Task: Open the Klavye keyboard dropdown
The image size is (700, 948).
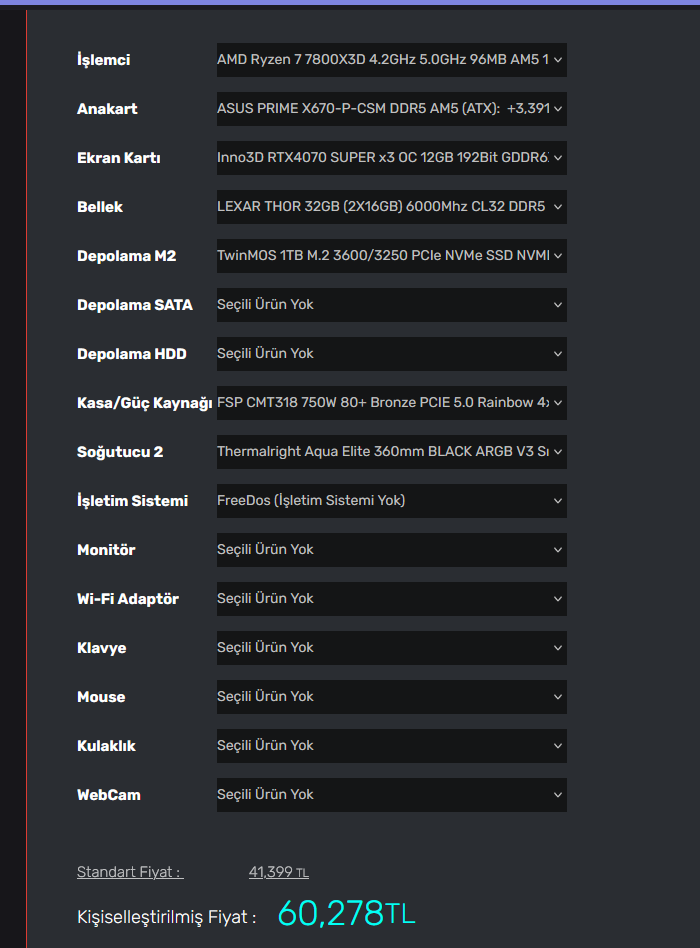Action: [x=391, y=648]
